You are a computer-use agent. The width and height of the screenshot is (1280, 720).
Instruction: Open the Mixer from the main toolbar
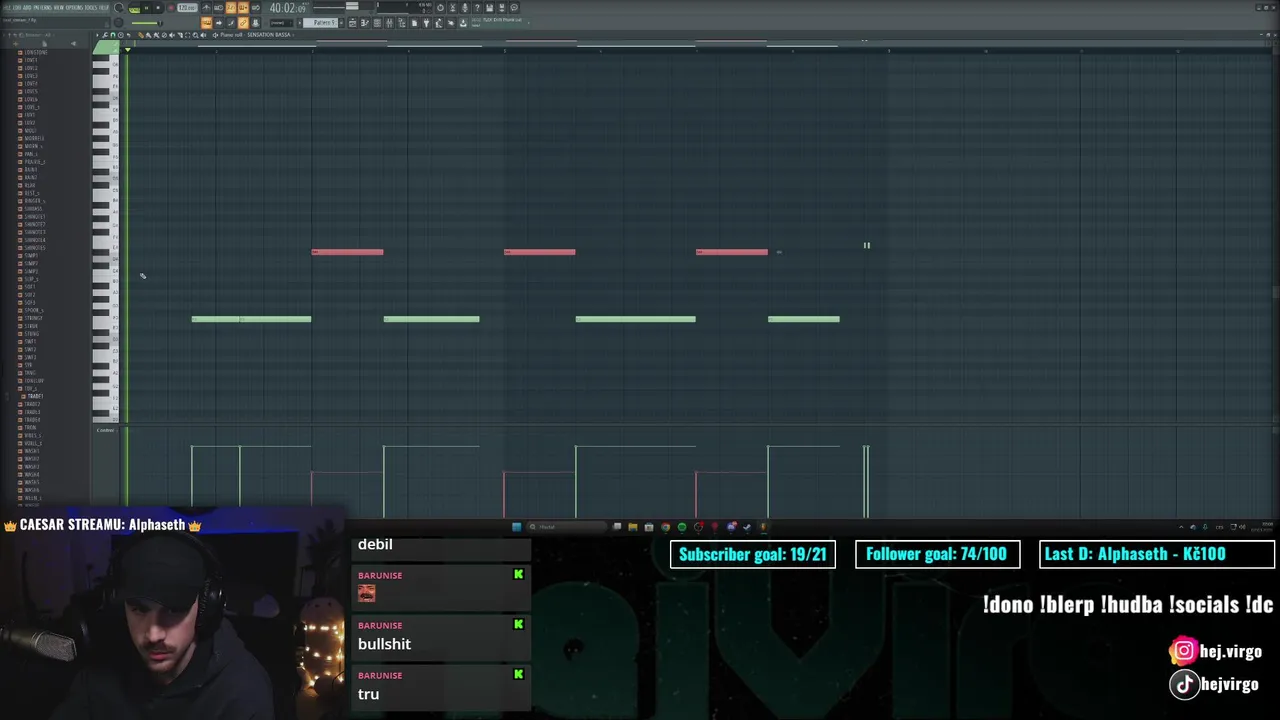coord(389,23)
